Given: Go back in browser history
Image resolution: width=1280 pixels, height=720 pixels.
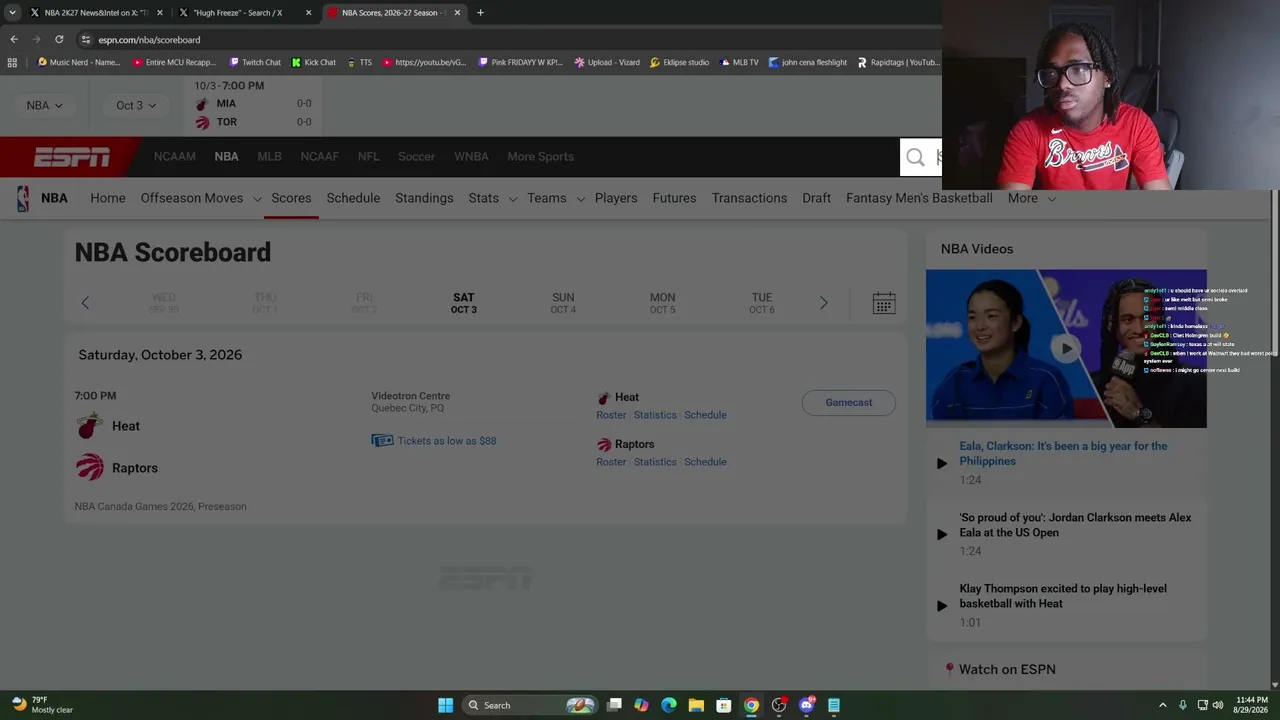Looking at the screenshot, I should click(14, 39).
